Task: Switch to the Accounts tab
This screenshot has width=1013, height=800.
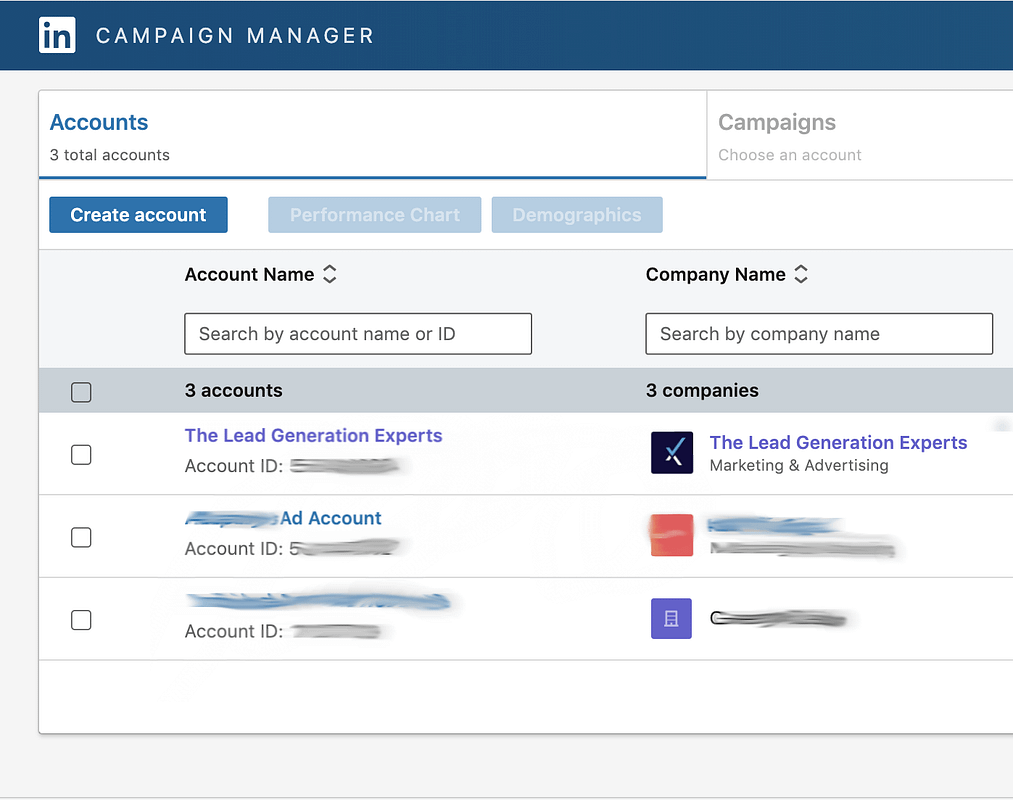Action: [x=372, y=135]
